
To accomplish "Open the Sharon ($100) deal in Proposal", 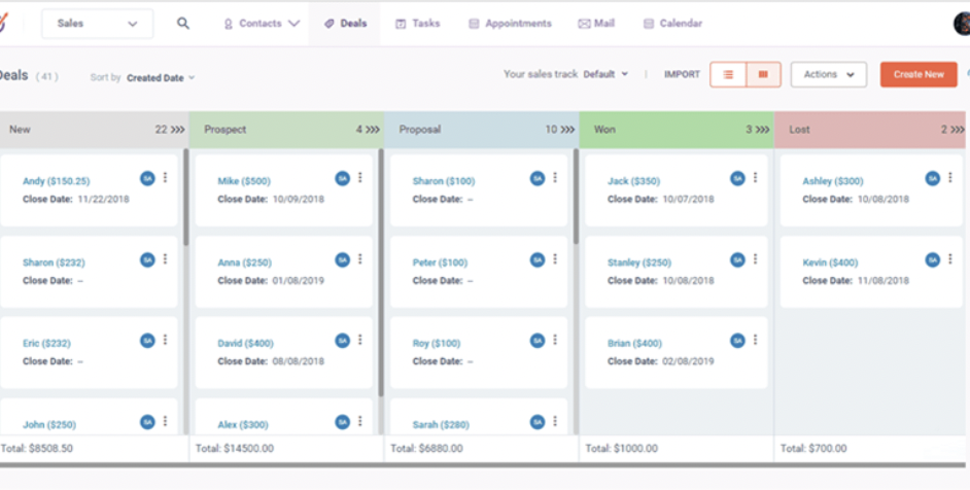I will [x=443, y=181].
